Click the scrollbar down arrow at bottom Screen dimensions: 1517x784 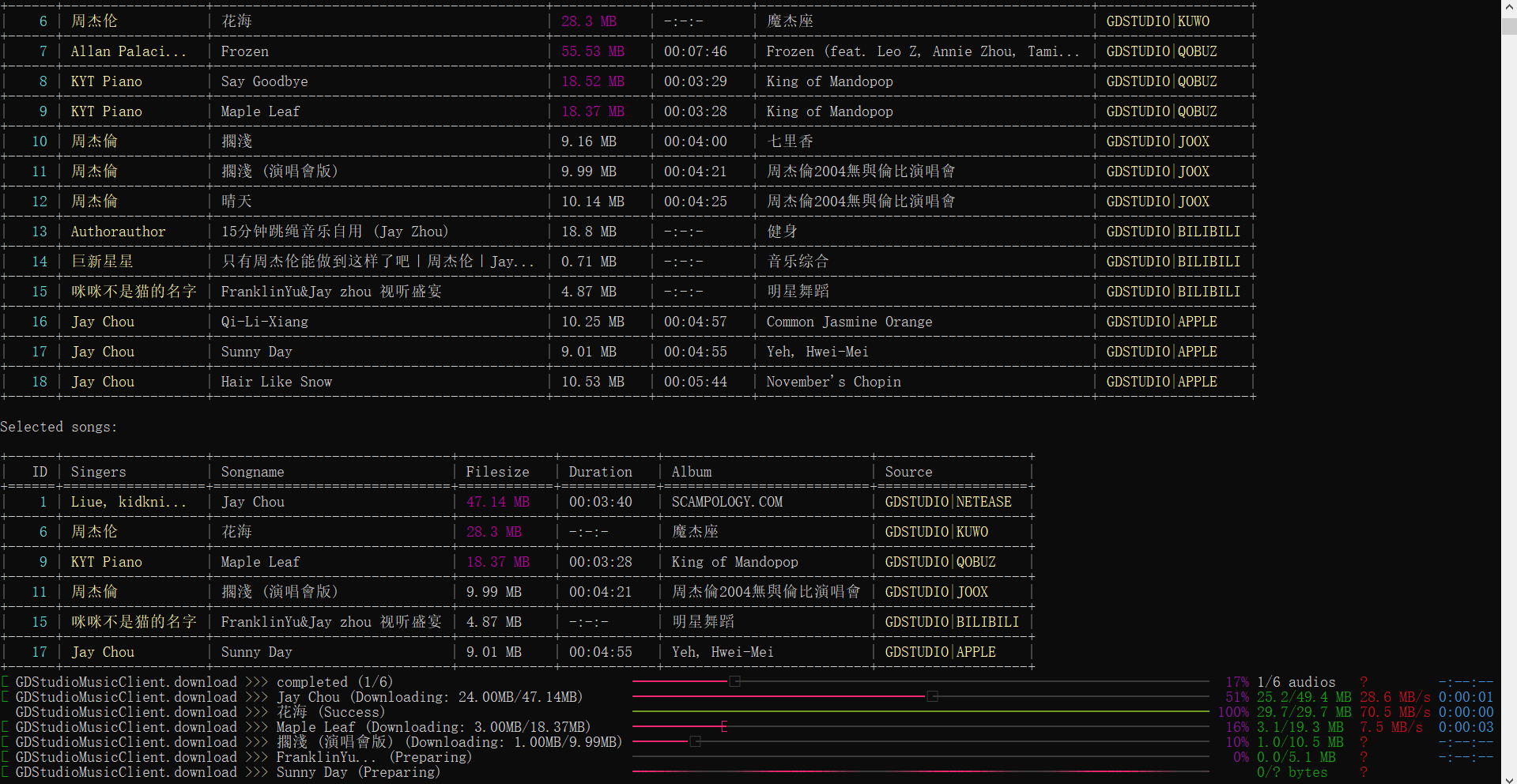1508,778
